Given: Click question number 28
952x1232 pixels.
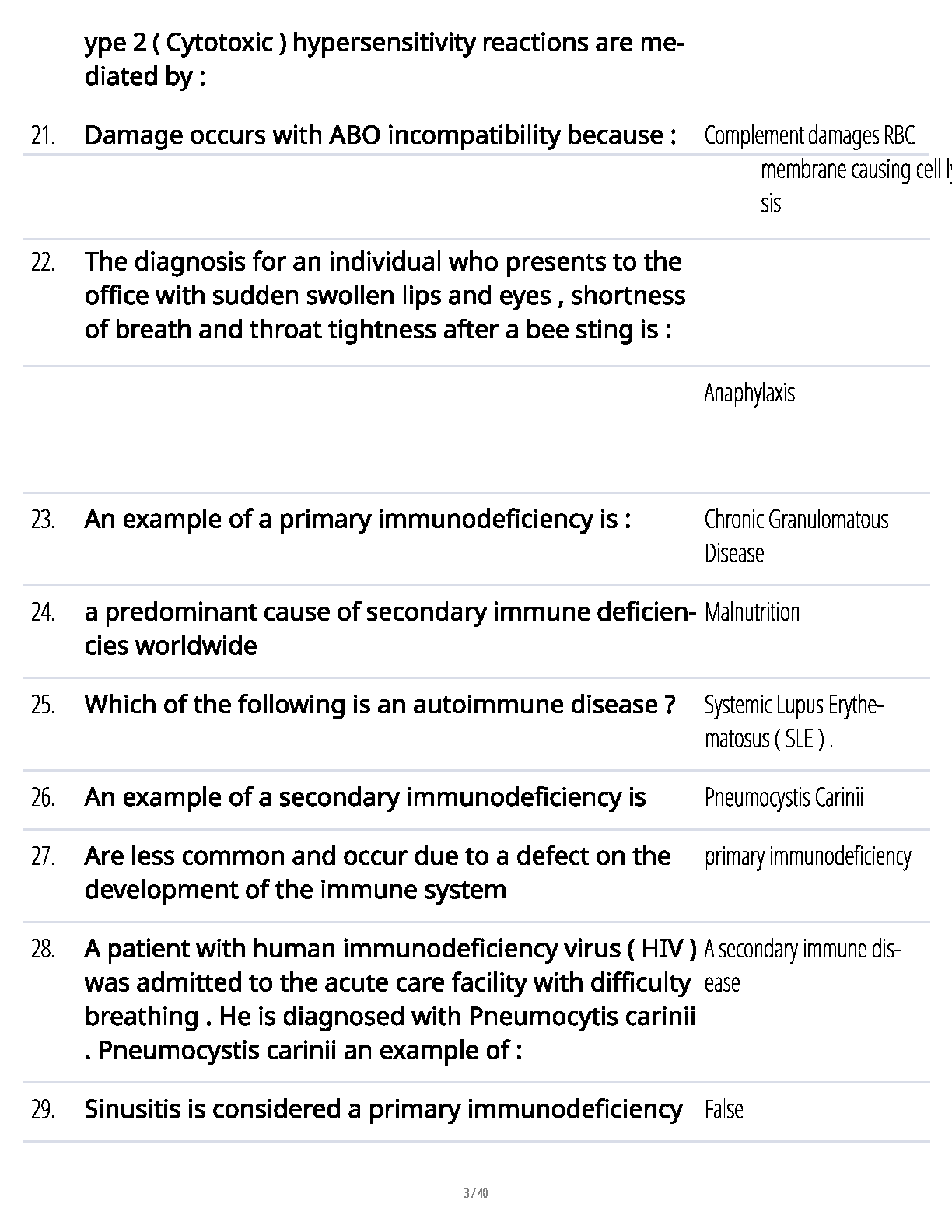Looking at the screenshot, I should pyautogui.click(x=43, y=949).
